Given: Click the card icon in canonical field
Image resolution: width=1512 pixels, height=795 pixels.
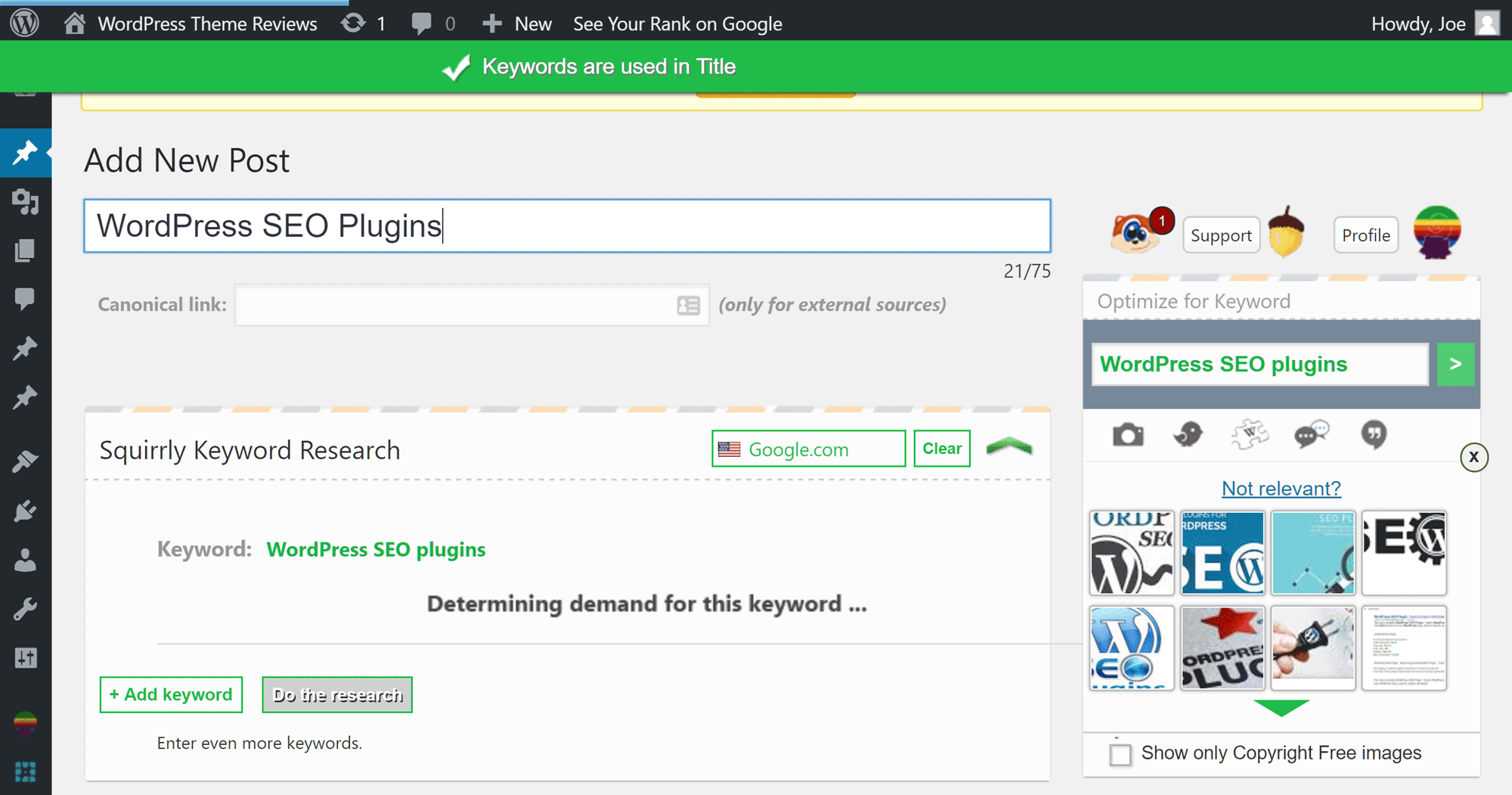Looking at the screenshot, I should coord(688,305).
